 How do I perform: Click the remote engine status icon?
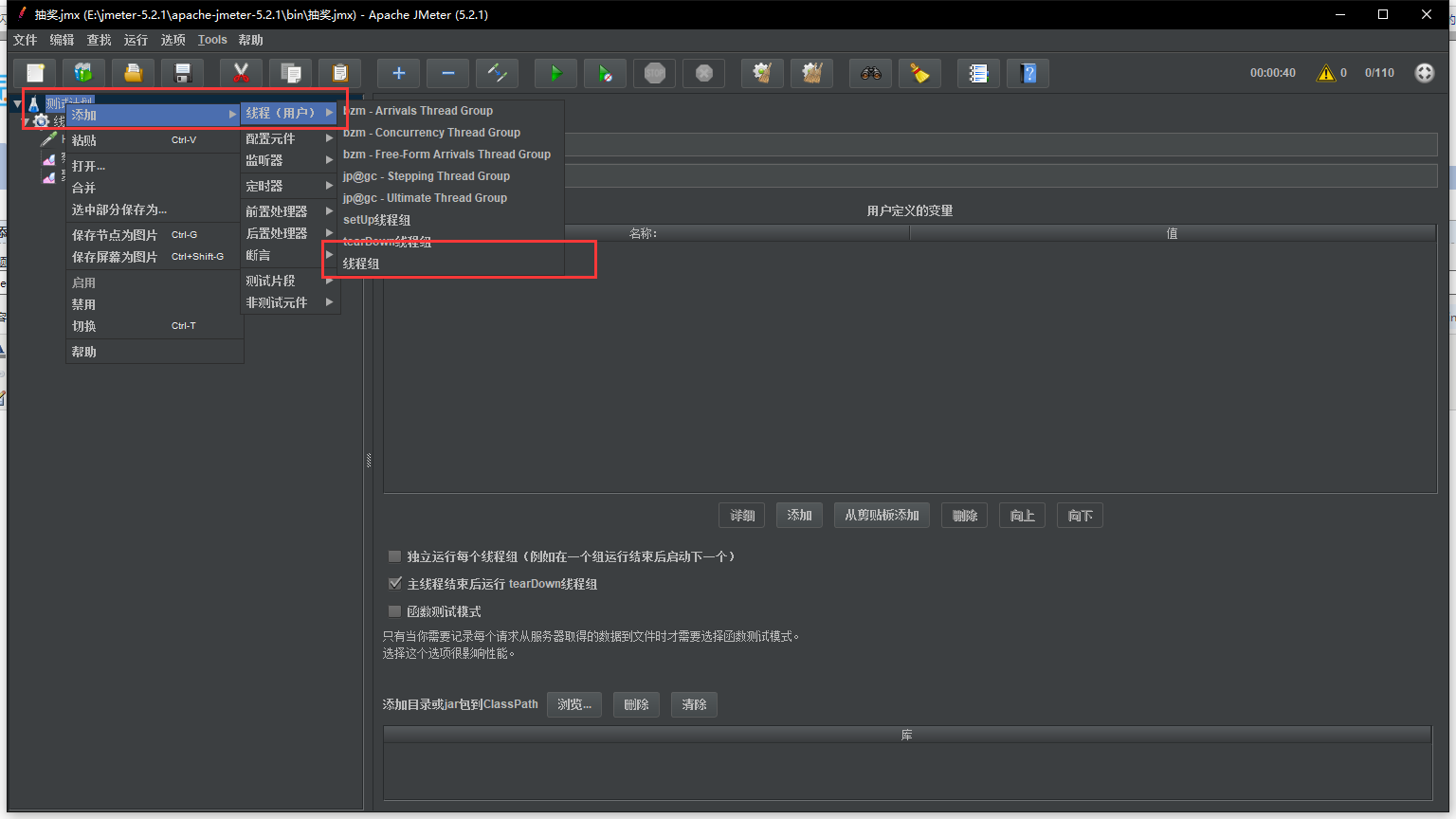point(1425,73)
